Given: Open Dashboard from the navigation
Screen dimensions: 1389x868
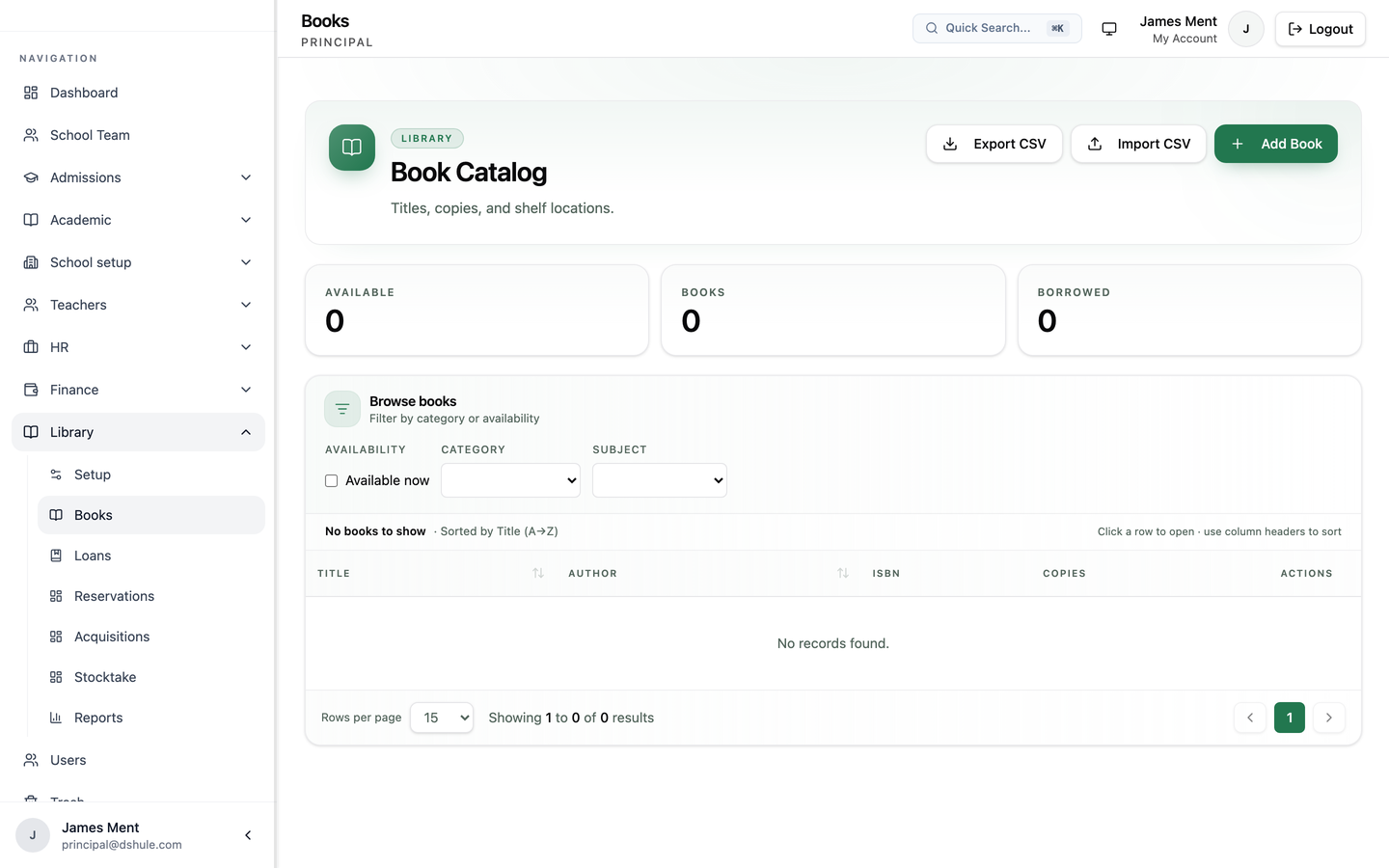Looking at the screenshot, I should 138,93.
